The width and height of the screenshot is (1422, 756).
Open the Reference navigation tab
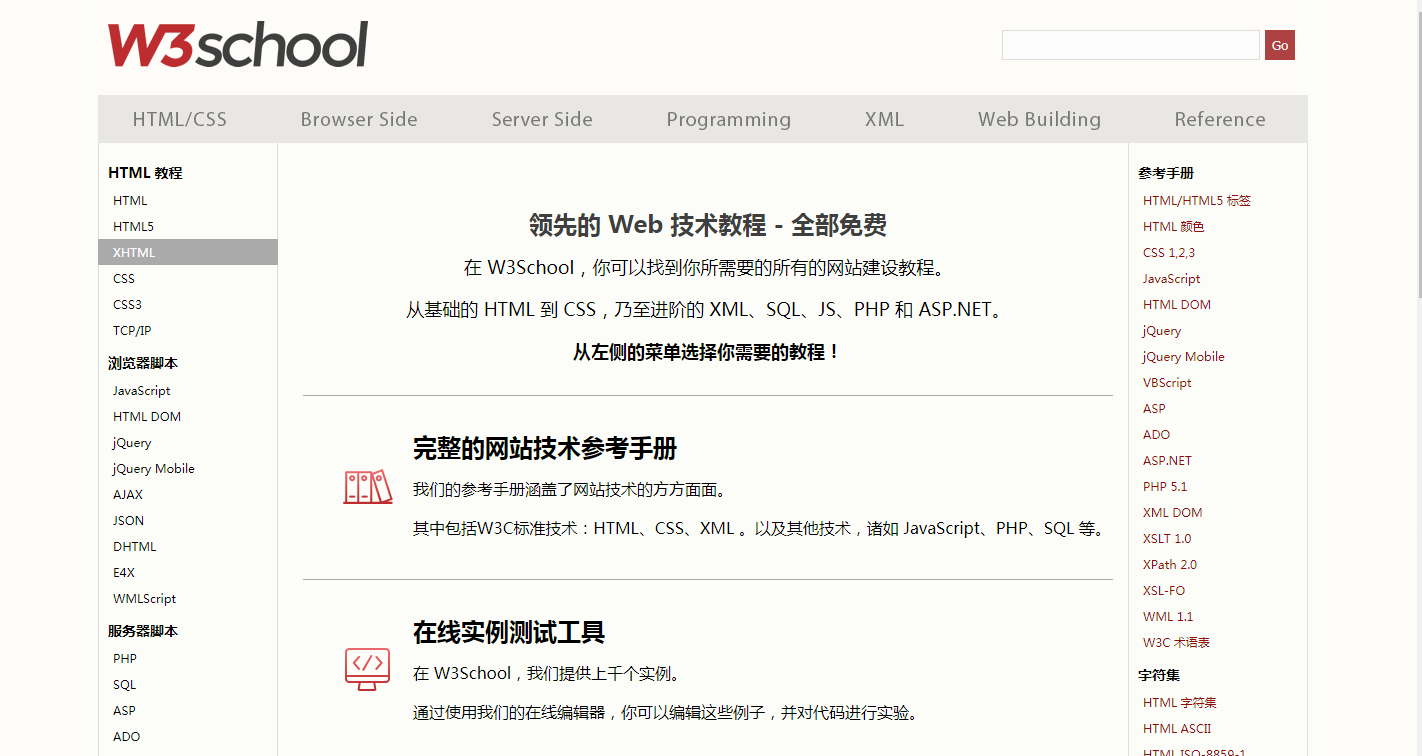(1220, 119)
